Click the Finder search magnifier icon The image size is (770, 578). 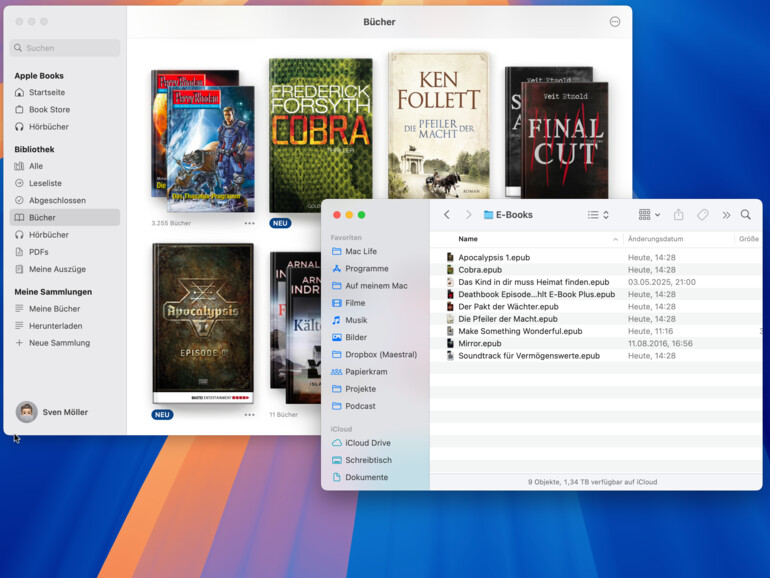(745, 215)
